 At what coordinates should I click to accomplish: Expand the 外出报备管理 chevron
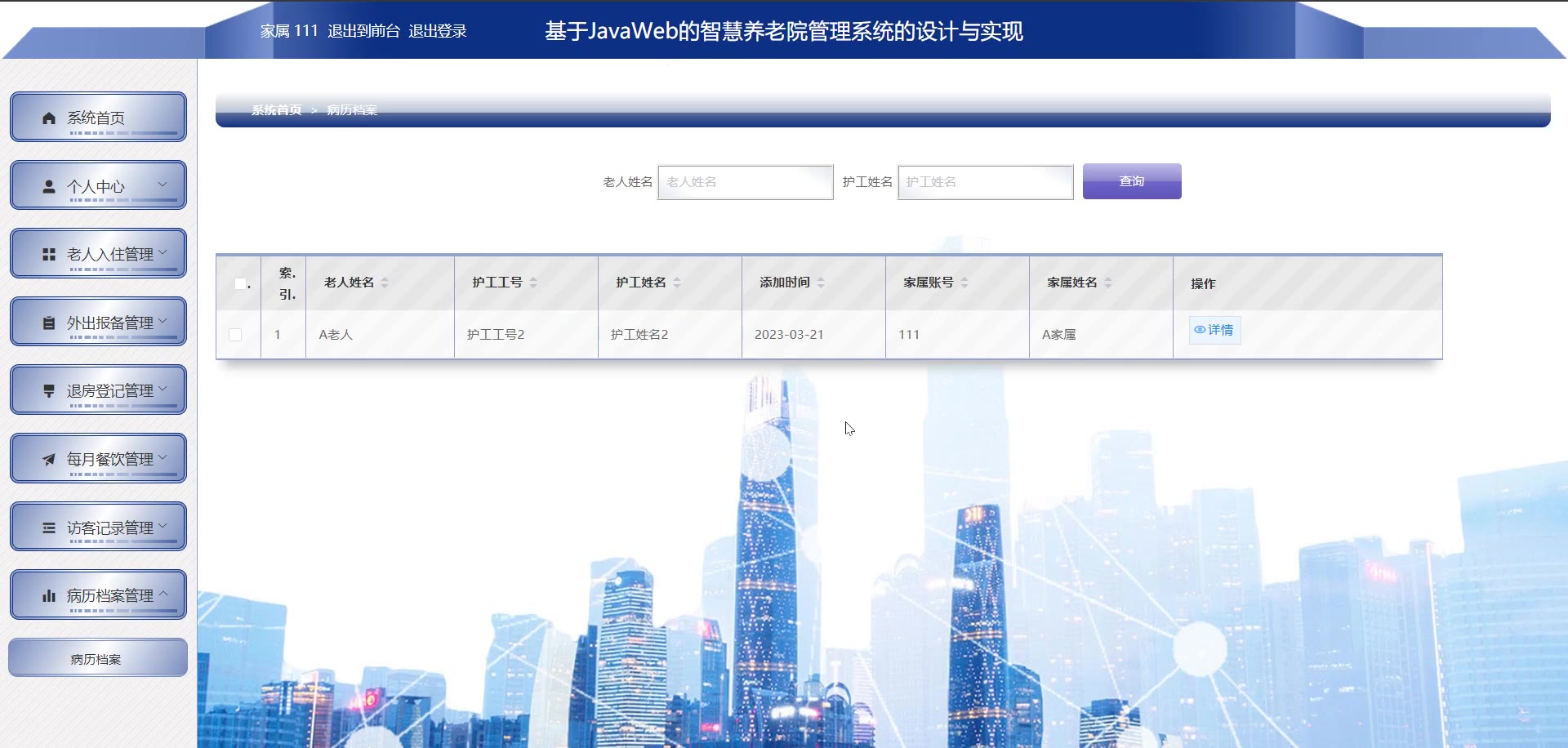click(163, 321)
